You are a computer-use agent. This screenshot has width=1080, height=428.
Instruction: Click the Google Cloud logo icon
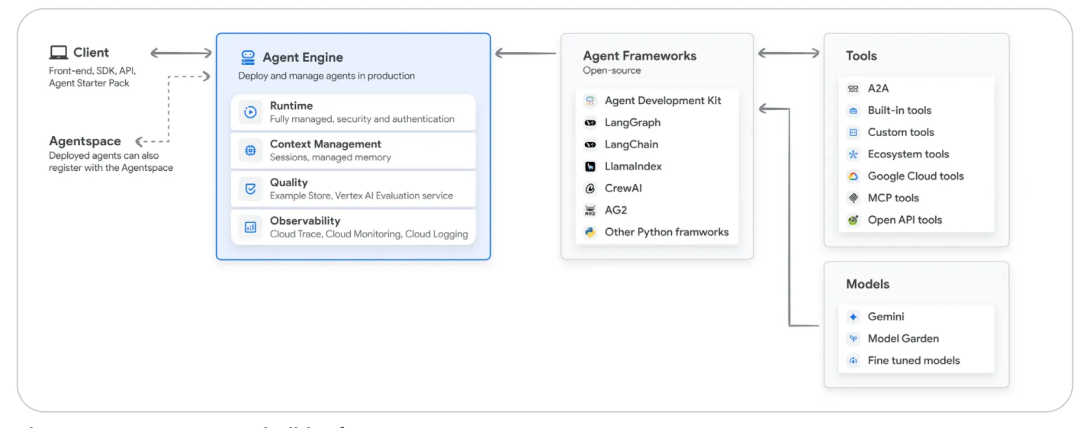pyautogui.click(x=853, y=176)
